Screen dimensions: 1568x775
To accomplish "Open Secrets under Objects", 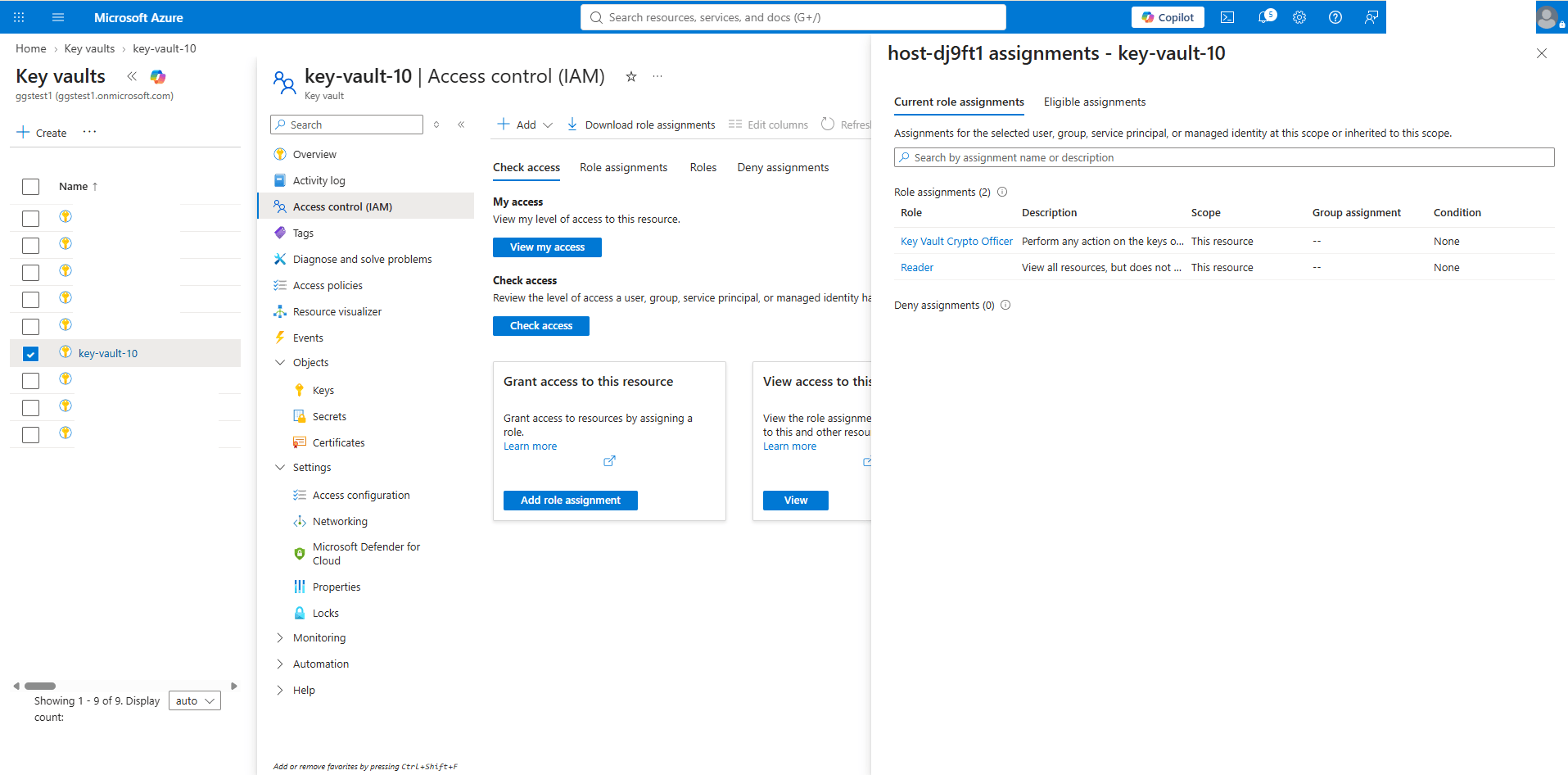I will coord(329,416).
